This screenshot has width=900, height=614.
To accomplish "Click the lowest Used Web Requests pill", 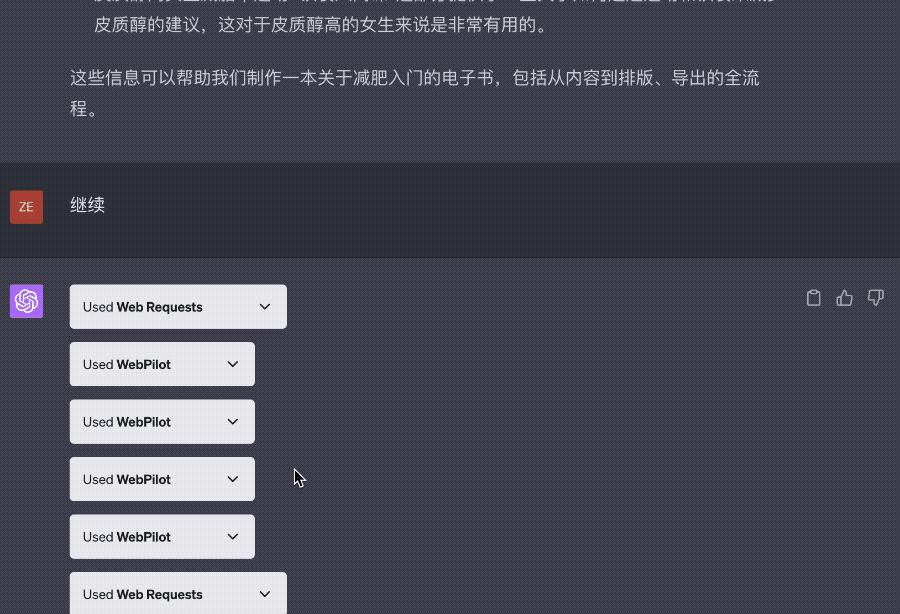I will [x=177, y=594].
